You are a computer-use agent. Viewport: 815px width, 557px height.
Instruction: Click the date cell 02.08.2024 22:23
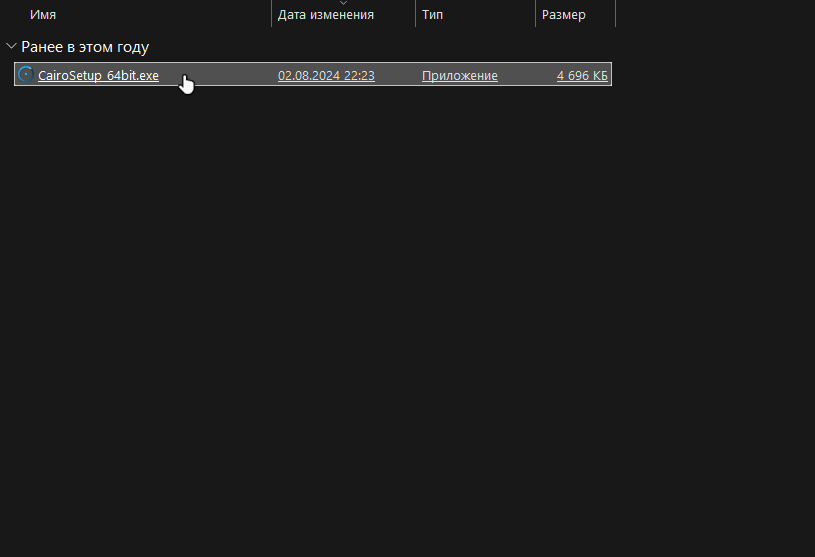[x=326, y=75]
